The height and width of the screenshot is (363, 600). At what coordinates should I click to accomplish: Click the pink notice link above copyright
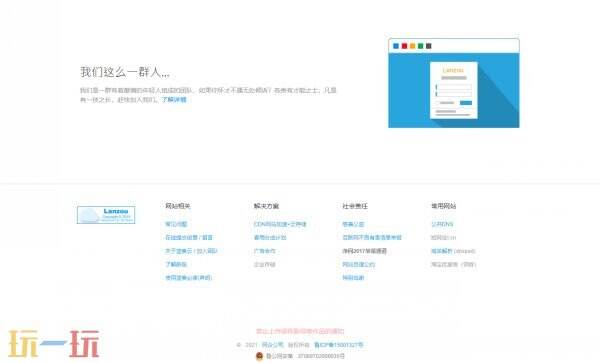pos(300,331)
